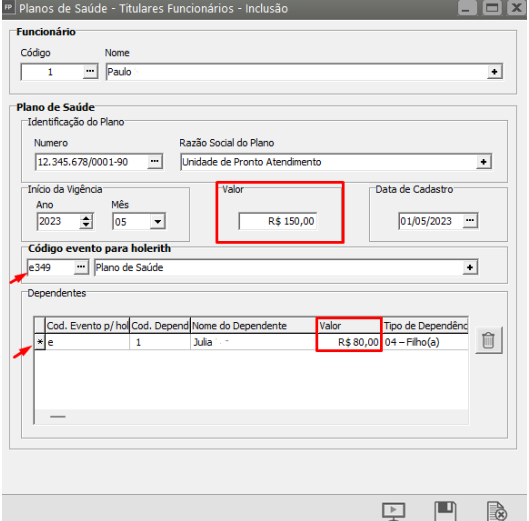The height and width of the screenshot is (521, 529).
Task: Increase the Ano 2023 value by one
Action: (86, 218)
